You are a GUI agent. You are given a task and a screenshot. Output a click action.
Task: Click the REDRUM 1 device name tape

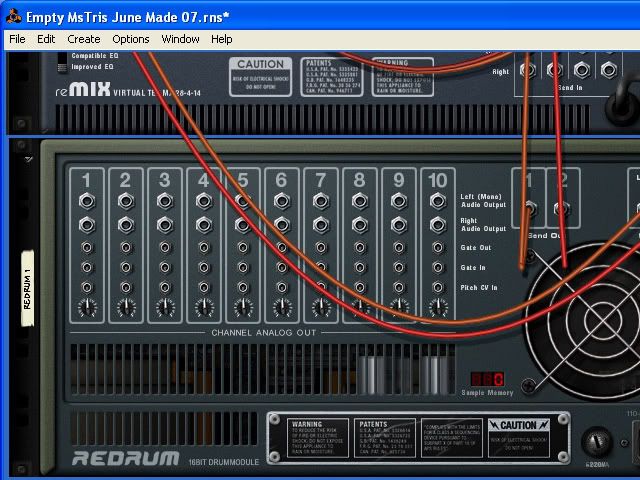27,288
